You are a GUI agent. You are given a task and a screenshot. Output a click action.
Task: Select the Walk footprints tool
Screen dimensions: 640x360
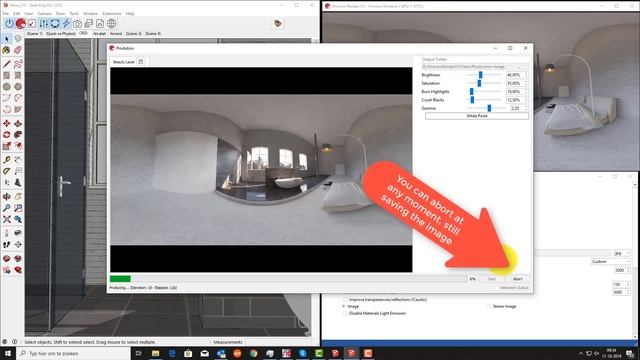point(7,244)
